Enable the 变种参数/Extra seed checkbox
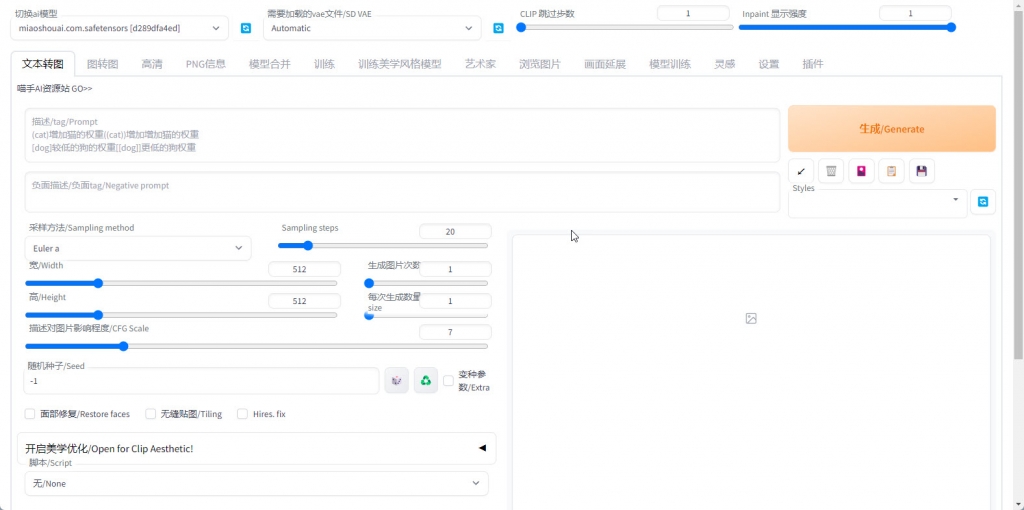The height and width of the screenshot is (510, 1024). (x=448, y=381)
